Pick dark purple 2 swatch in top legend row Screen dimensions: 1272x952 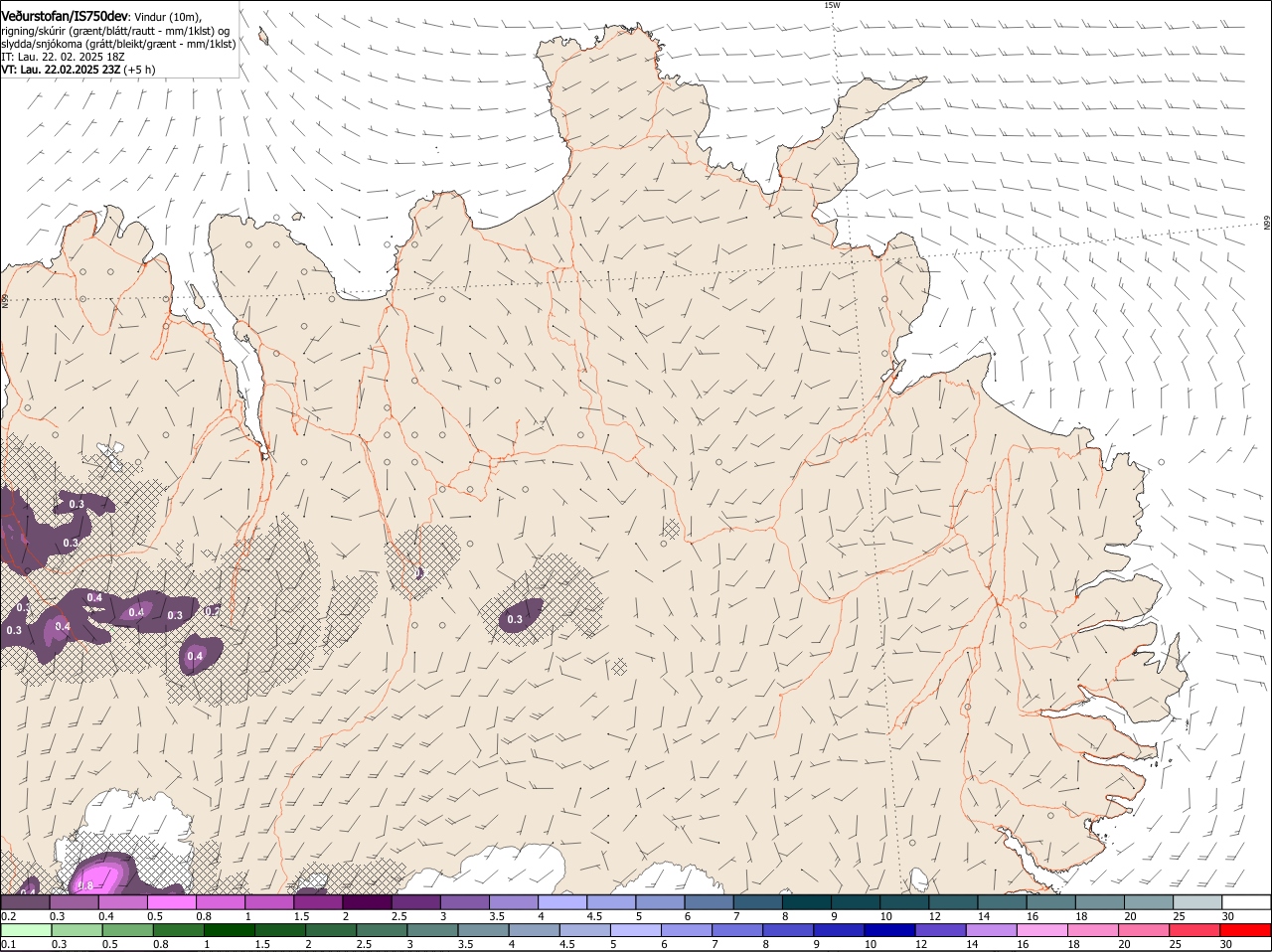coord(367,902)
